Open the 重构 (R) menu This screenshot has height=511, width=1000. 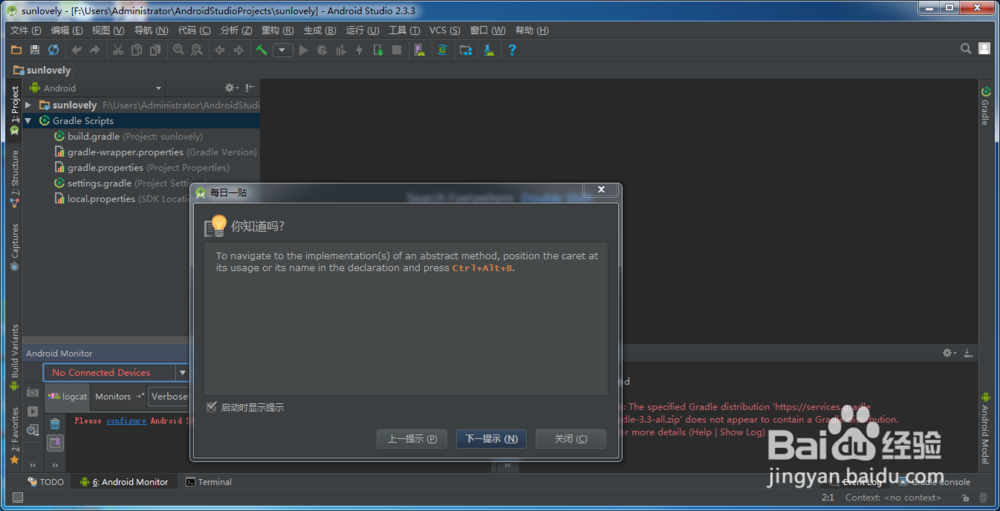[x=277, y=31]
